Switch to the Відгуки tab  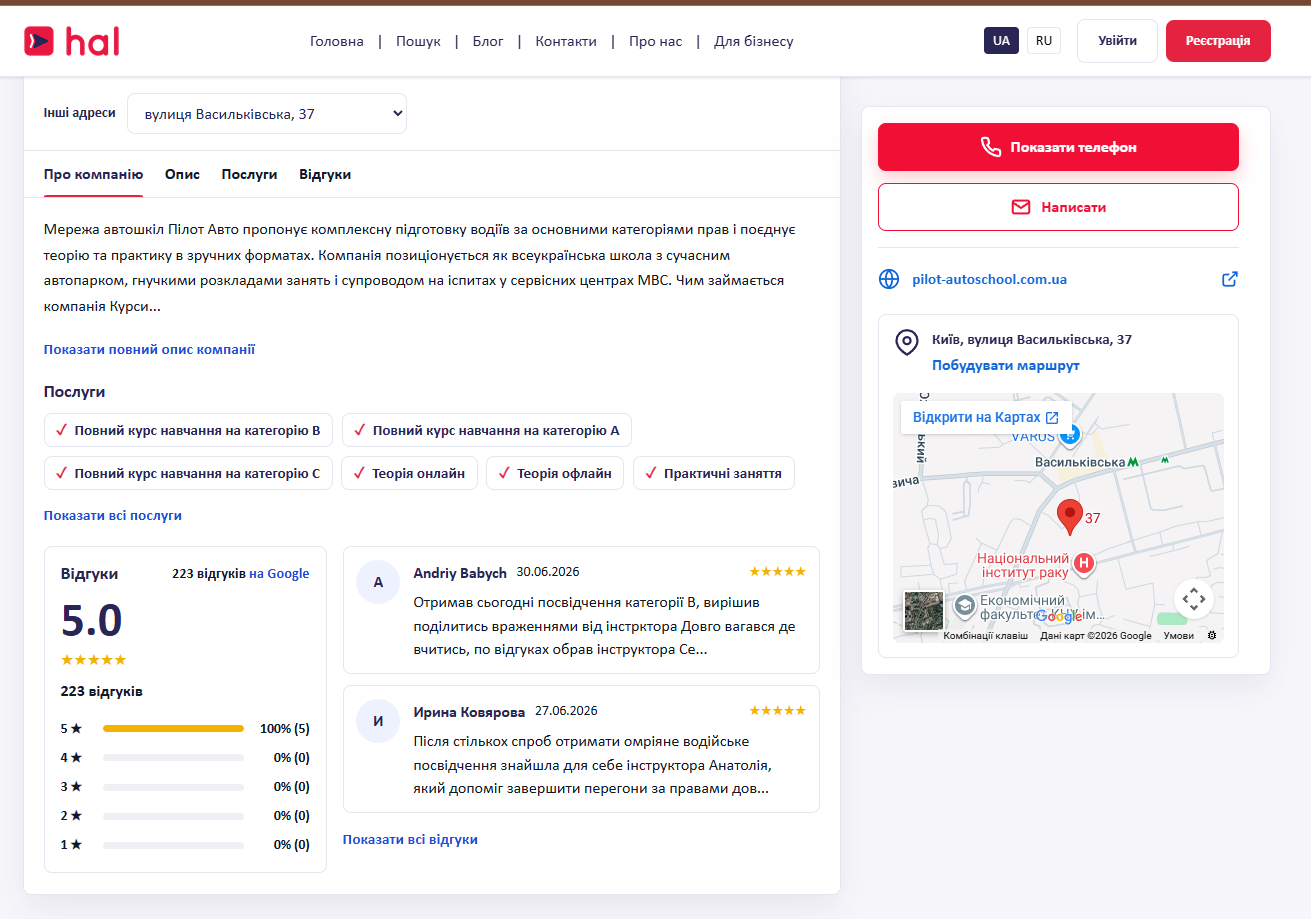click(325, 174)
